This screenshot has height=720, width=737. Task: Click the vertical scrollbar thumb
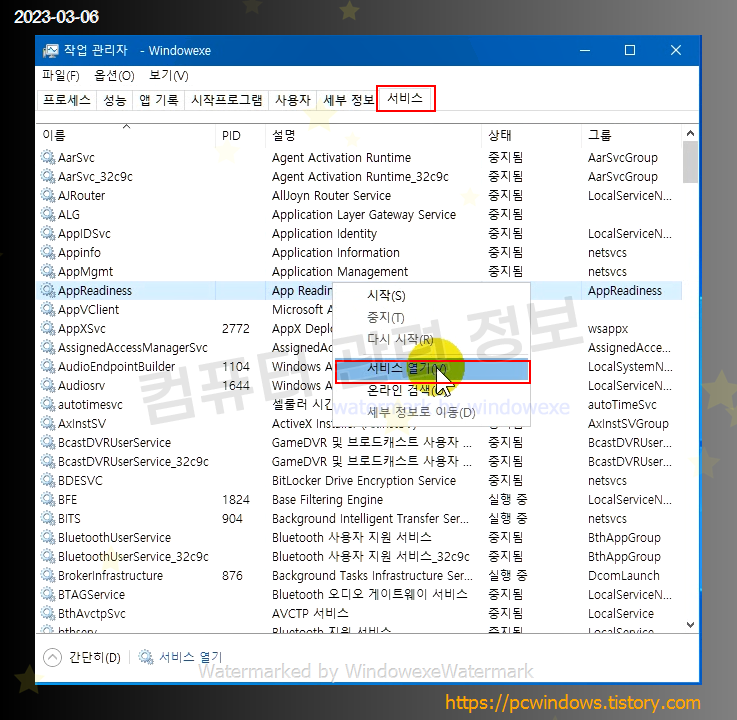(690, 162)
